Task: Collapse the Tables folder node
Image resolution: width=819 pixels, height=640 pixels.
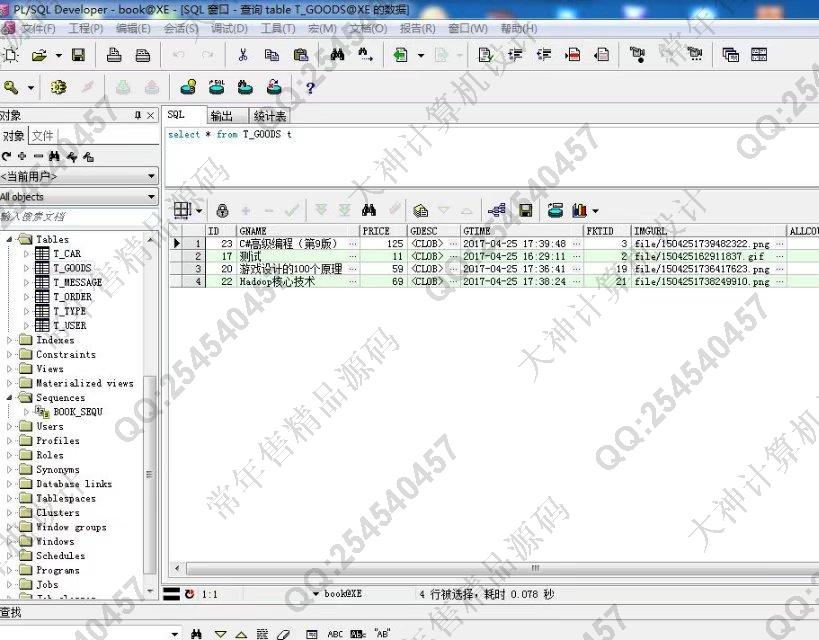Action: point(9,239)
